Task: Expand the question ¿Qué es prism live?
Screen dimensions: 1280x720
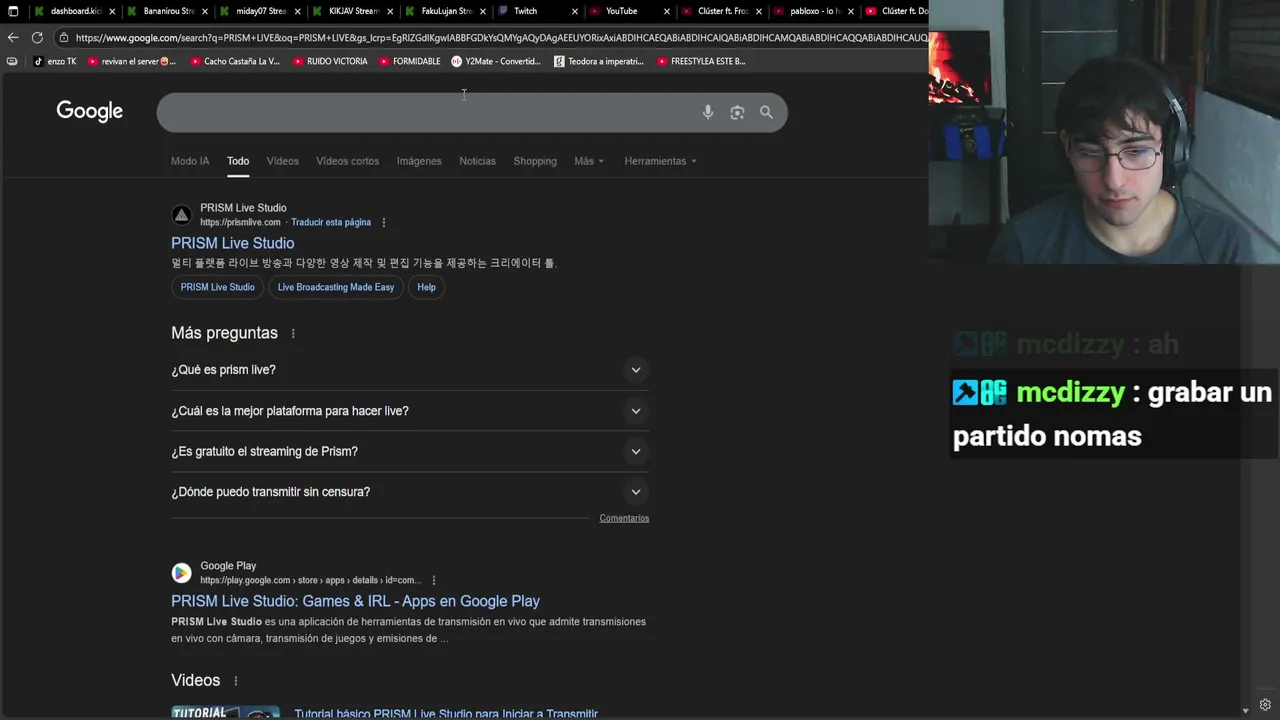Action: pyautogui.click(x=410, y=370)
